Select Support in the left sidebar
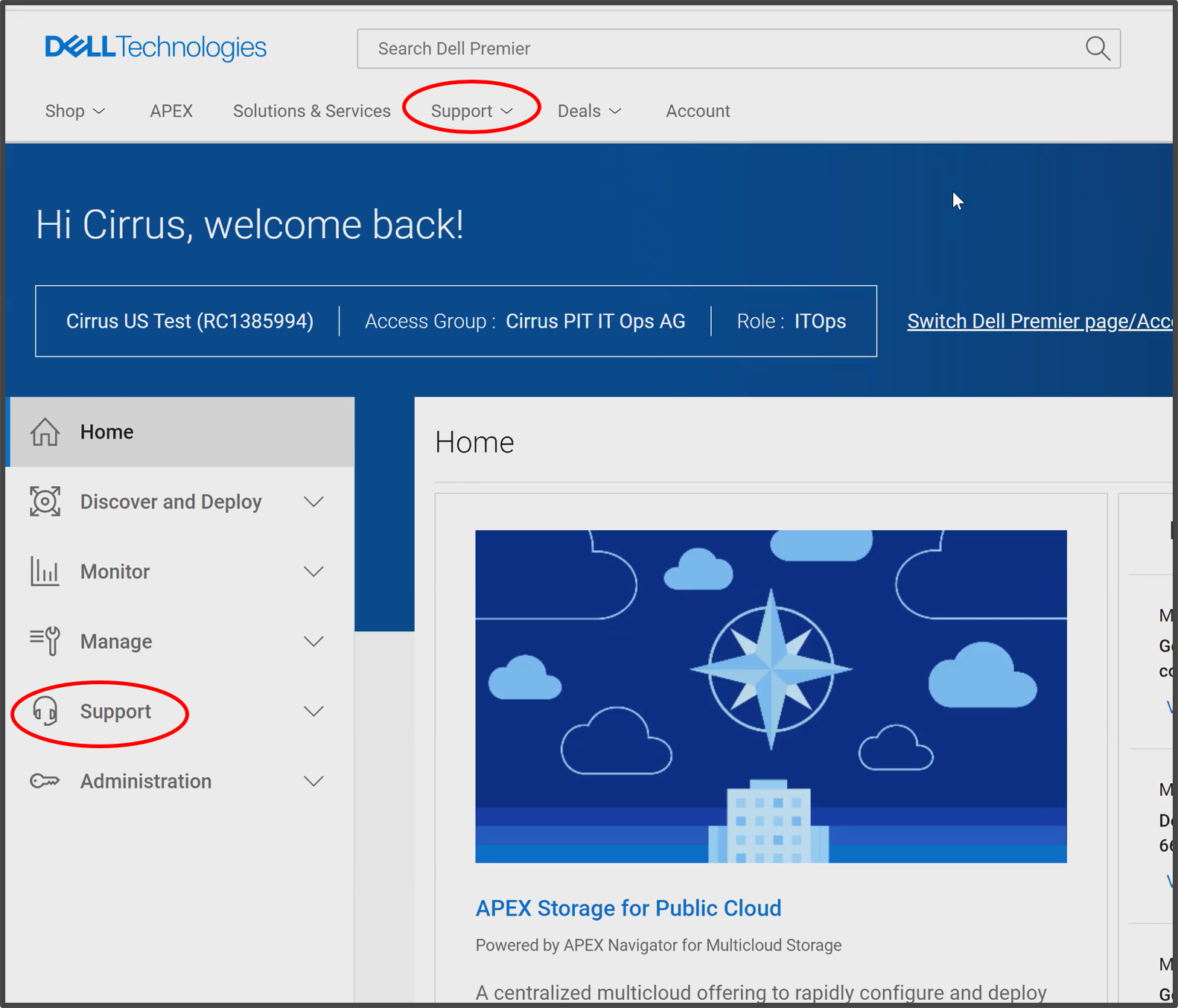This screenshot has height=1008, width=1178. coord(180,711)
